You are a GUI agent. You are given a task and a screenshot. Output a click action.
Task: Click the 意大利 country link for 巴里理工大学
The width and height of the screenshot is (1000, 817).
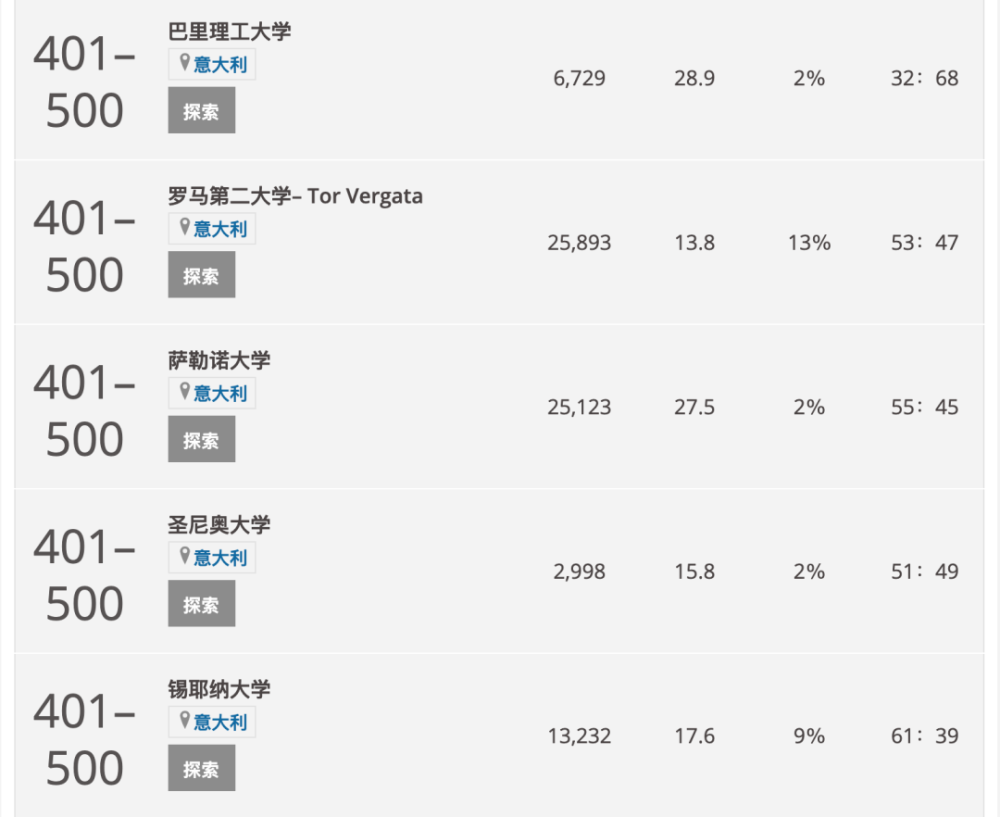[220, 64]
